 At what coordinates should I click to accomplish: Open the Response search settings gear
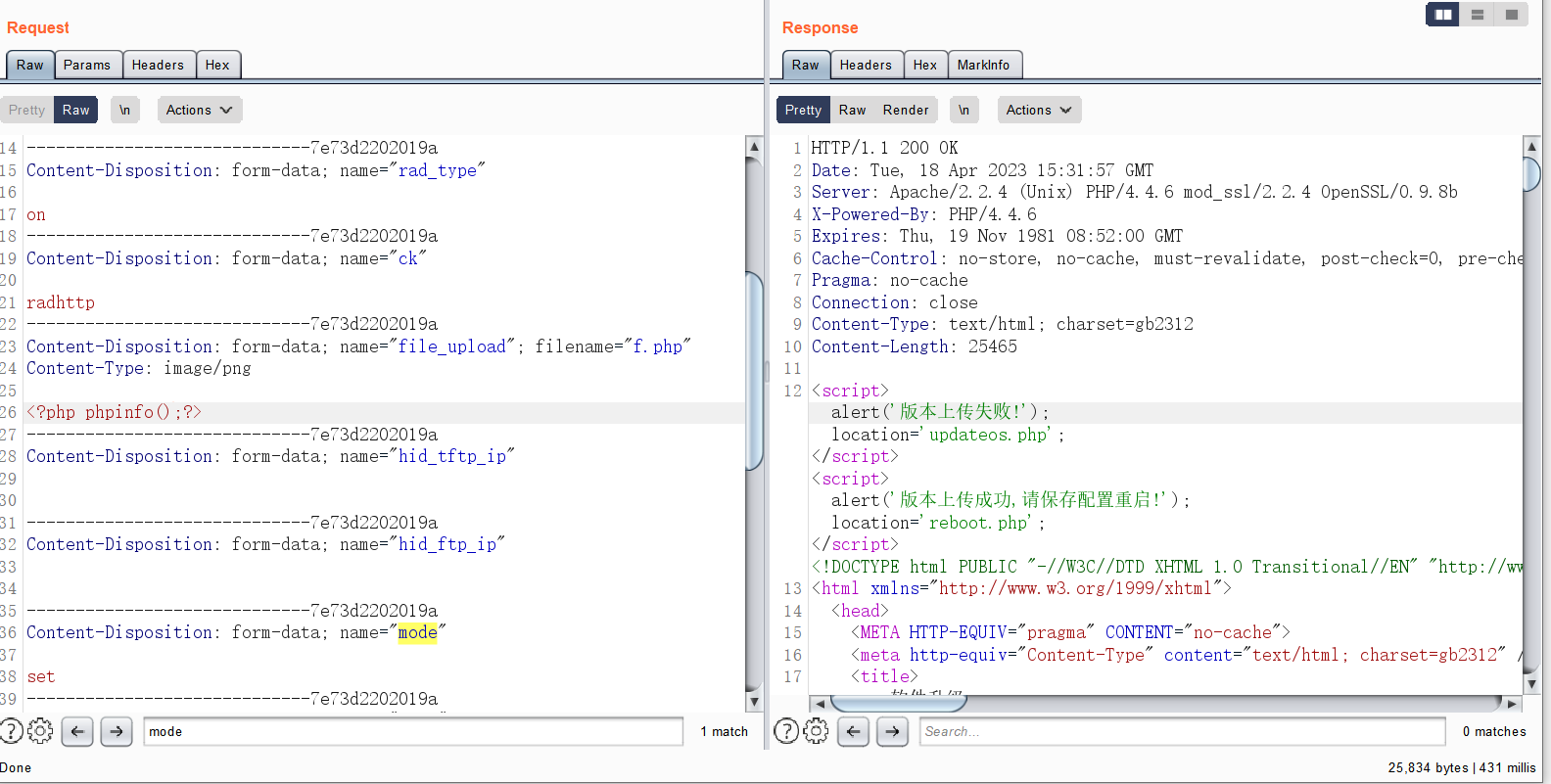pos(816,731)
